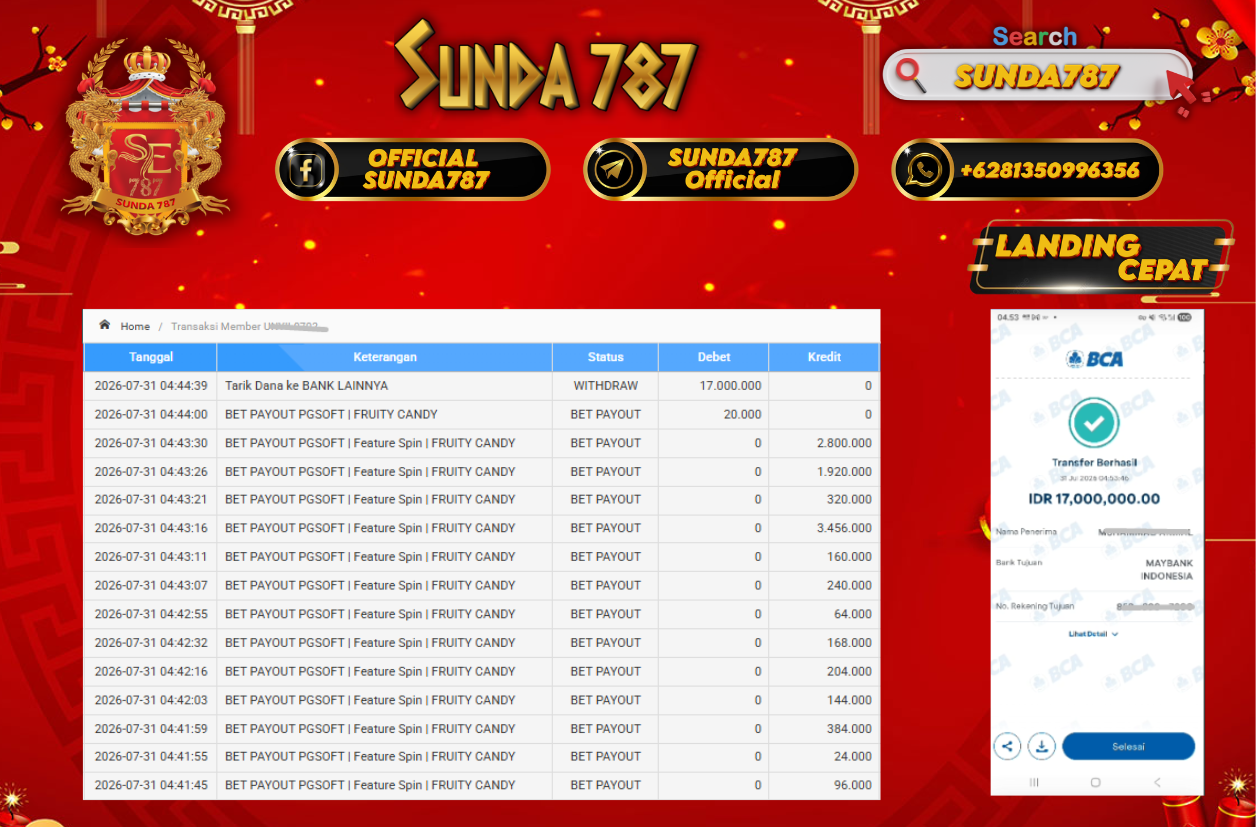The width and height of the screenshot is (1256, 827).
Task: Expand Lihat Detail in the receipt
Action: pyautogui.click(x=1093, y=634)
